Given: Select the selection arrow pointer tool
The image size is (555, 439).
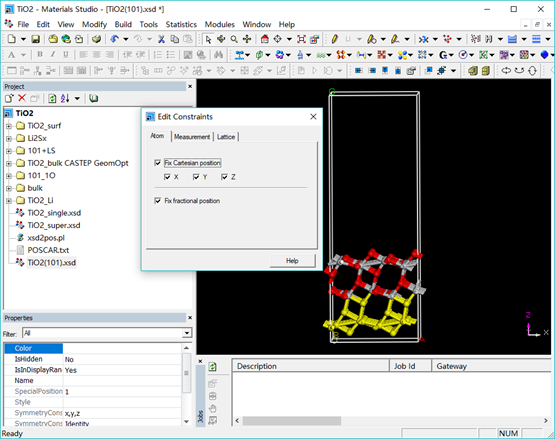Looking at the screenshot, I should tap(208, 39).
